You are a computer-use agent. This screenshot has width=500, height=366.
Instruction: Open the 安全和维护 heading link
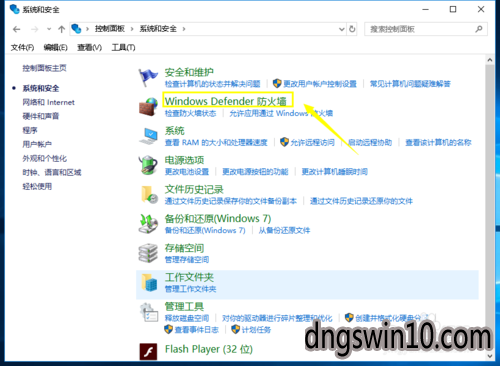coord(189,72)
